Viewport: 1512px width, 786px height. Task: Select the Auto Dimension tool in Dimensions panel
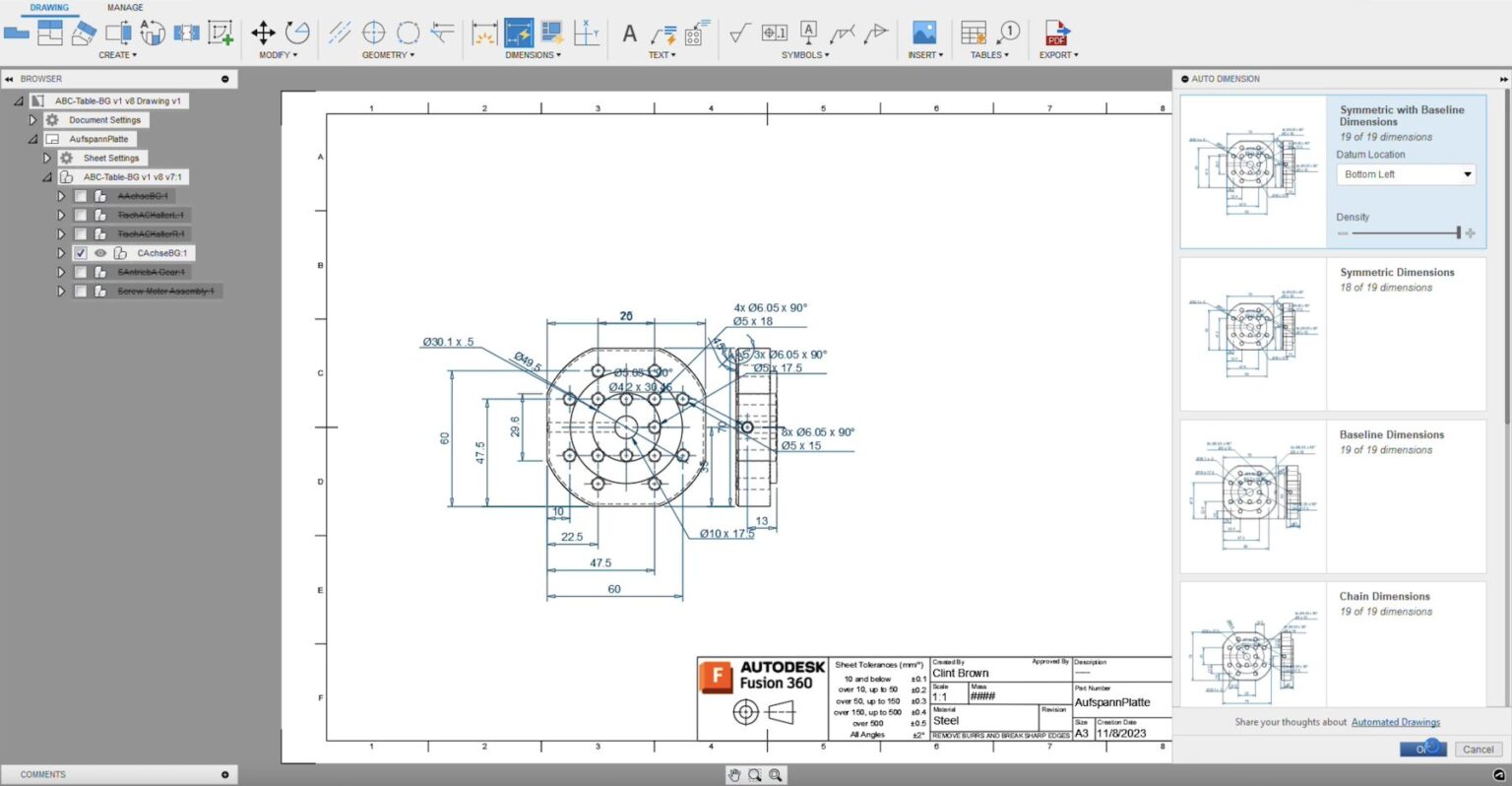point(519,33)
